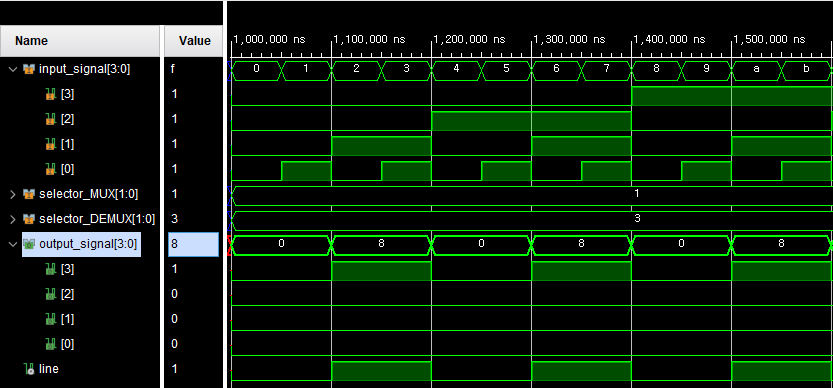833x388 pixels.
Task: Click input_signal waveform segment '0'
Action: pos(257,71)
